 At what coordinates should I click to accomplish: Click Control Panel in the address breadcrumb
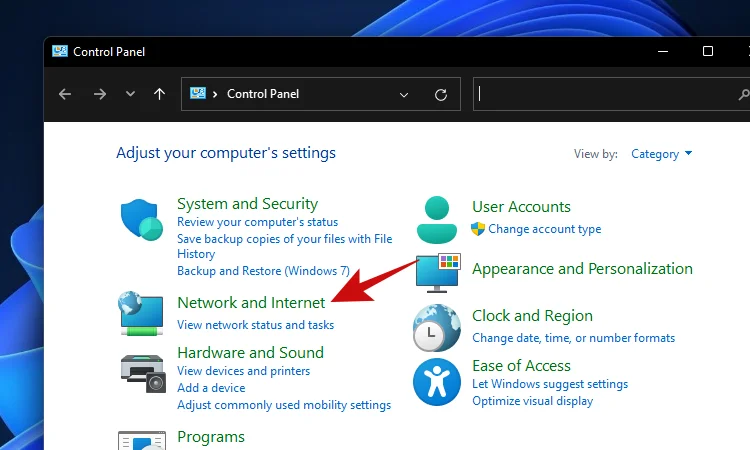[x=263, y=94]
